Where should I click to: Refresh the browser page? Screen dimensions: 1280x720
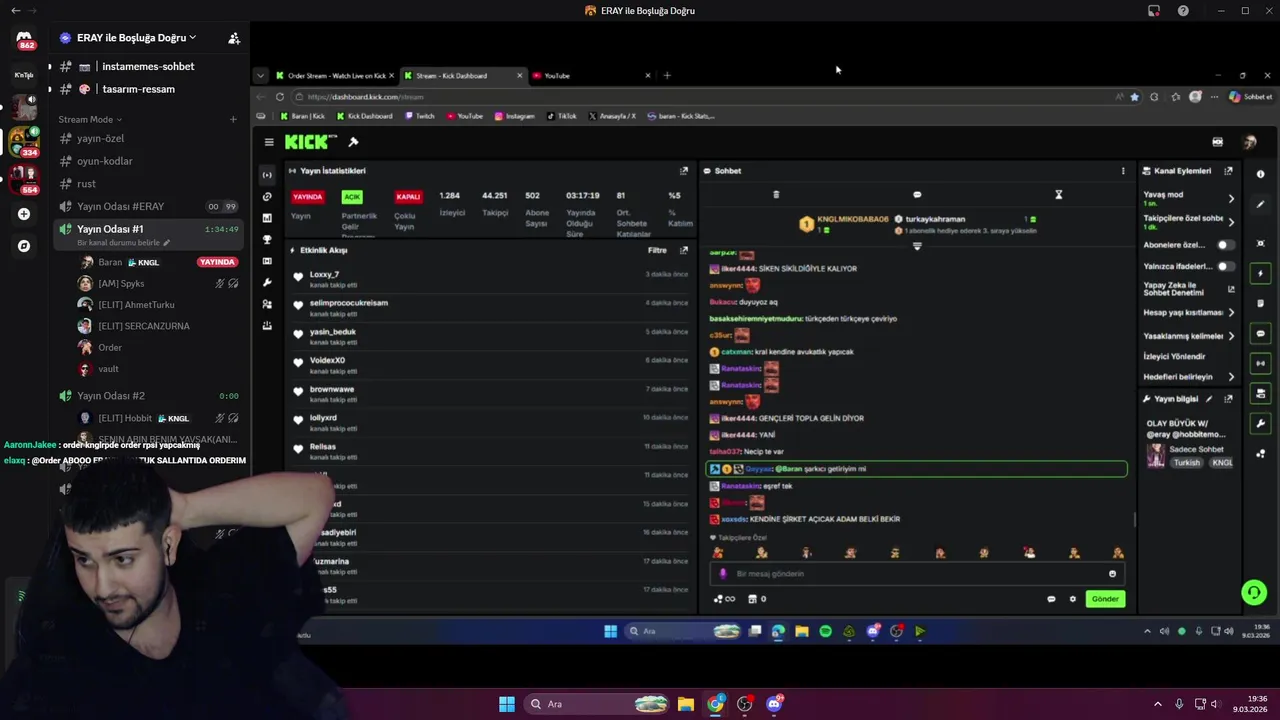point(280,97)
